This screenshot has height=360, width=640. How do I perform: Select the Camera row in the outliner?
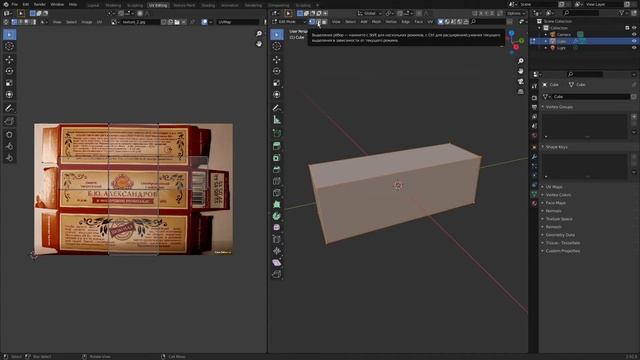[584, 35]
